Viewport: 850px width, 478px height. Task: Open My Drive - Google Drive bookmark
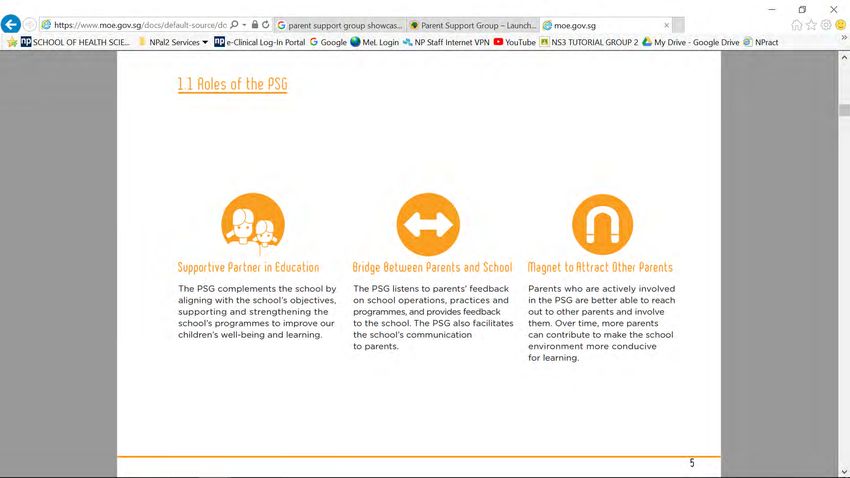tap(691, 42)
